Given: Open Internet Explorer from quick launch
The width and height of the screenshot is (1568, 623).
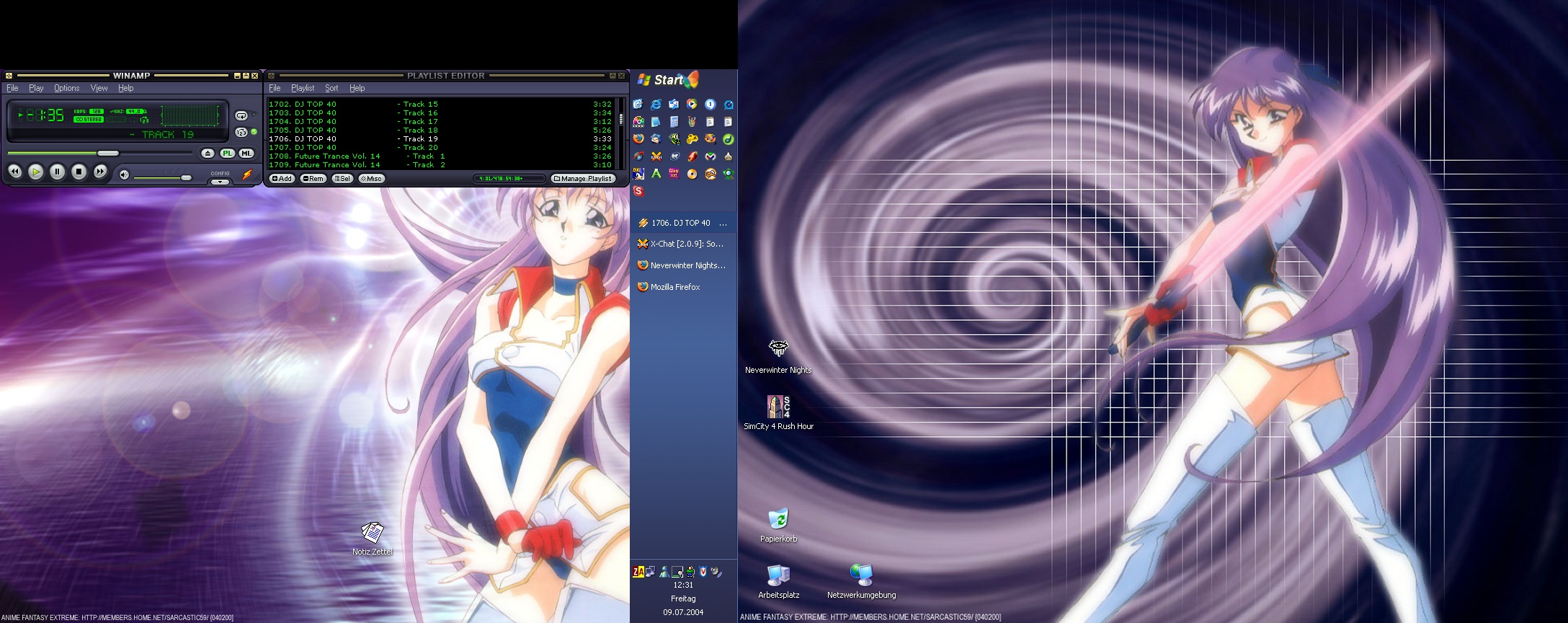Looking at the screenshot, I should point(656,105).
